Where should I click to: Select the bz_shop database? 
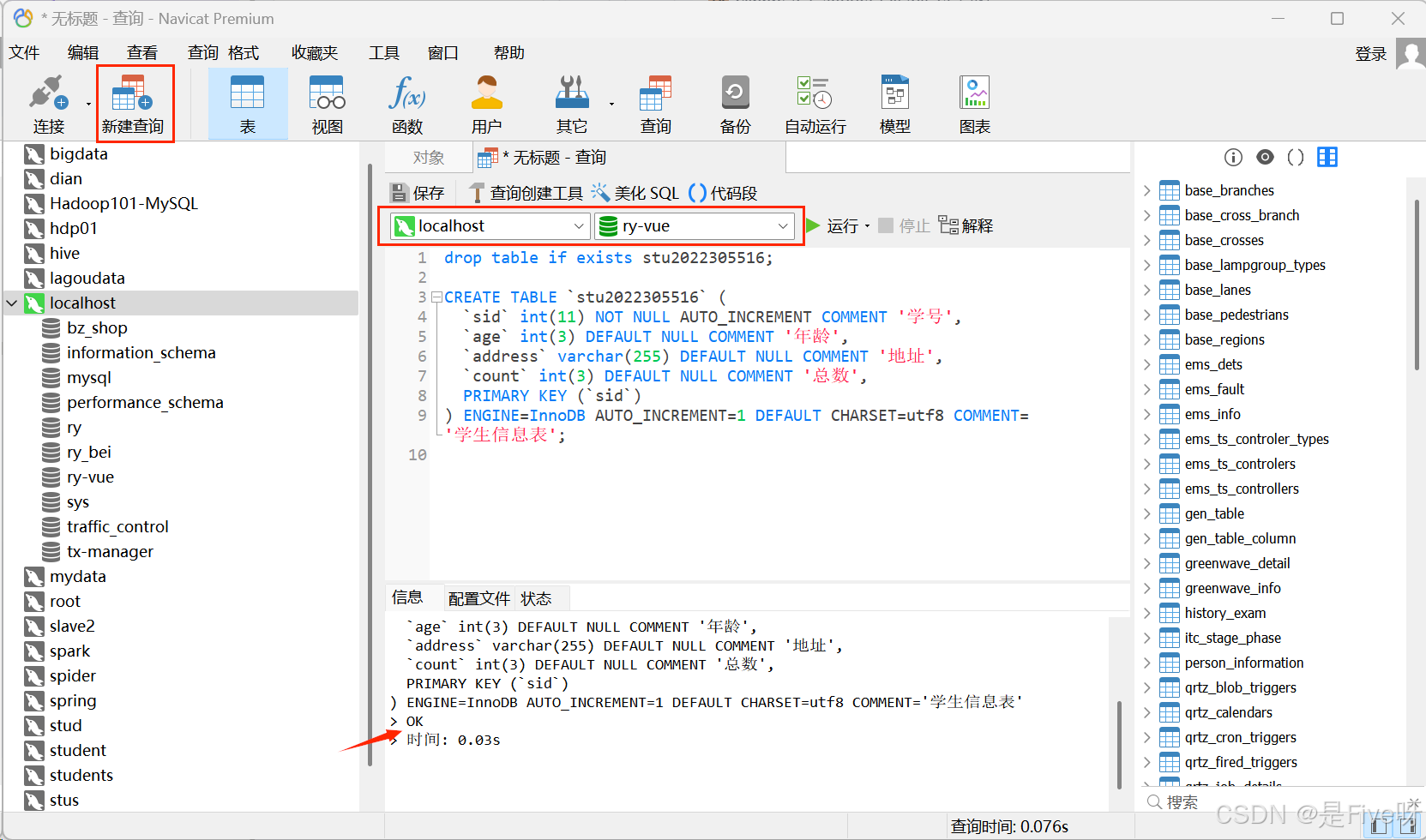pos(97,327)
